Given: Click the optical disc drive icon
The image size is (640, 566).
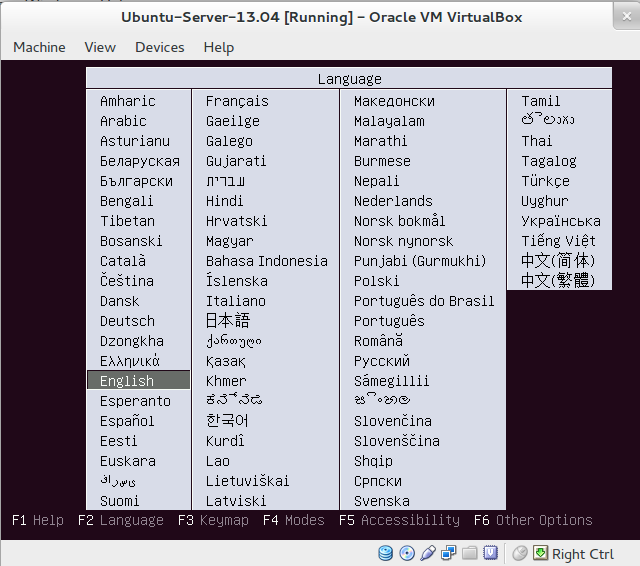Looking at the screenshot, I should click(x=407, y=553).
